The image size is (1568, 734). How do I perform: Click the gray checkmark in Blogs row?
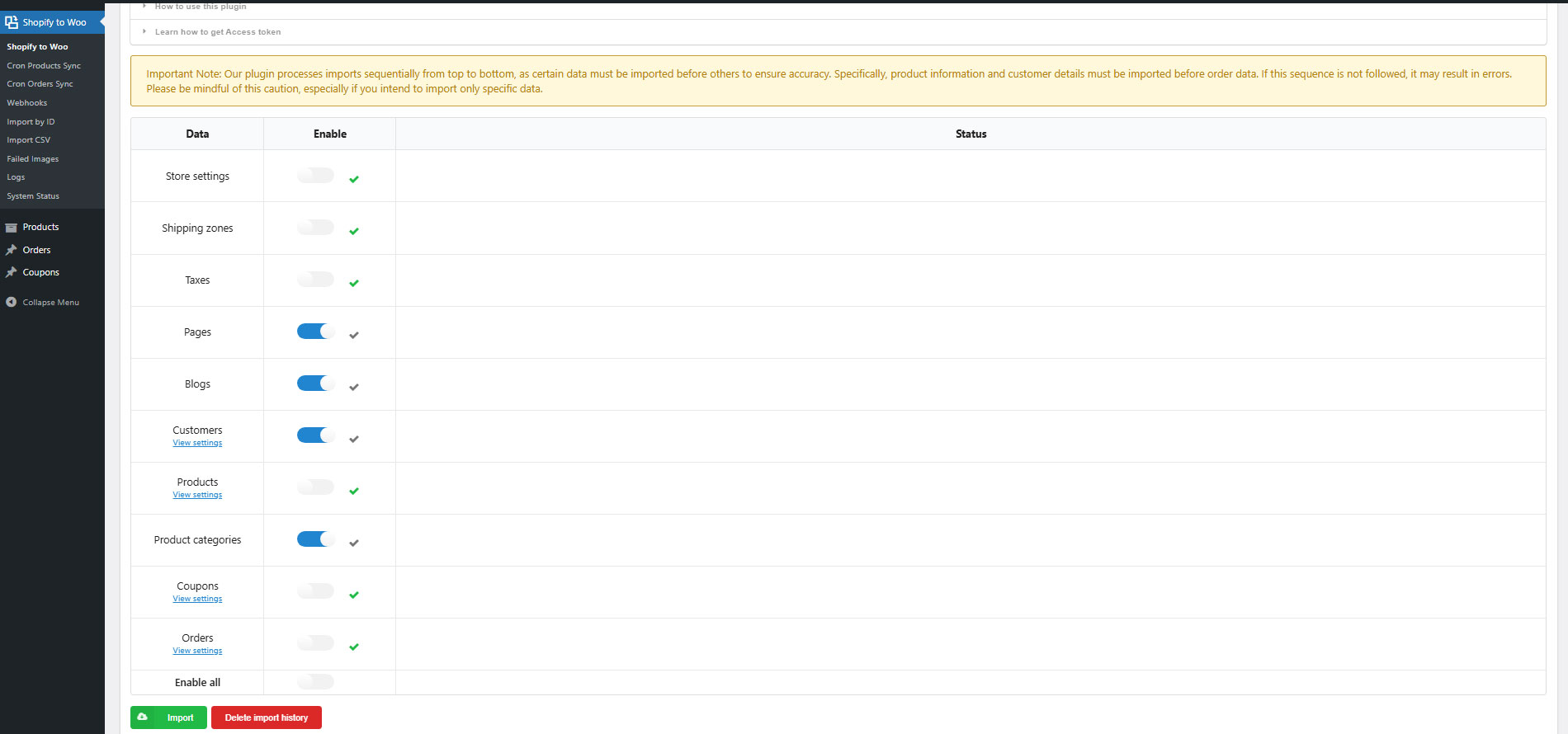(x=354, y=387)
